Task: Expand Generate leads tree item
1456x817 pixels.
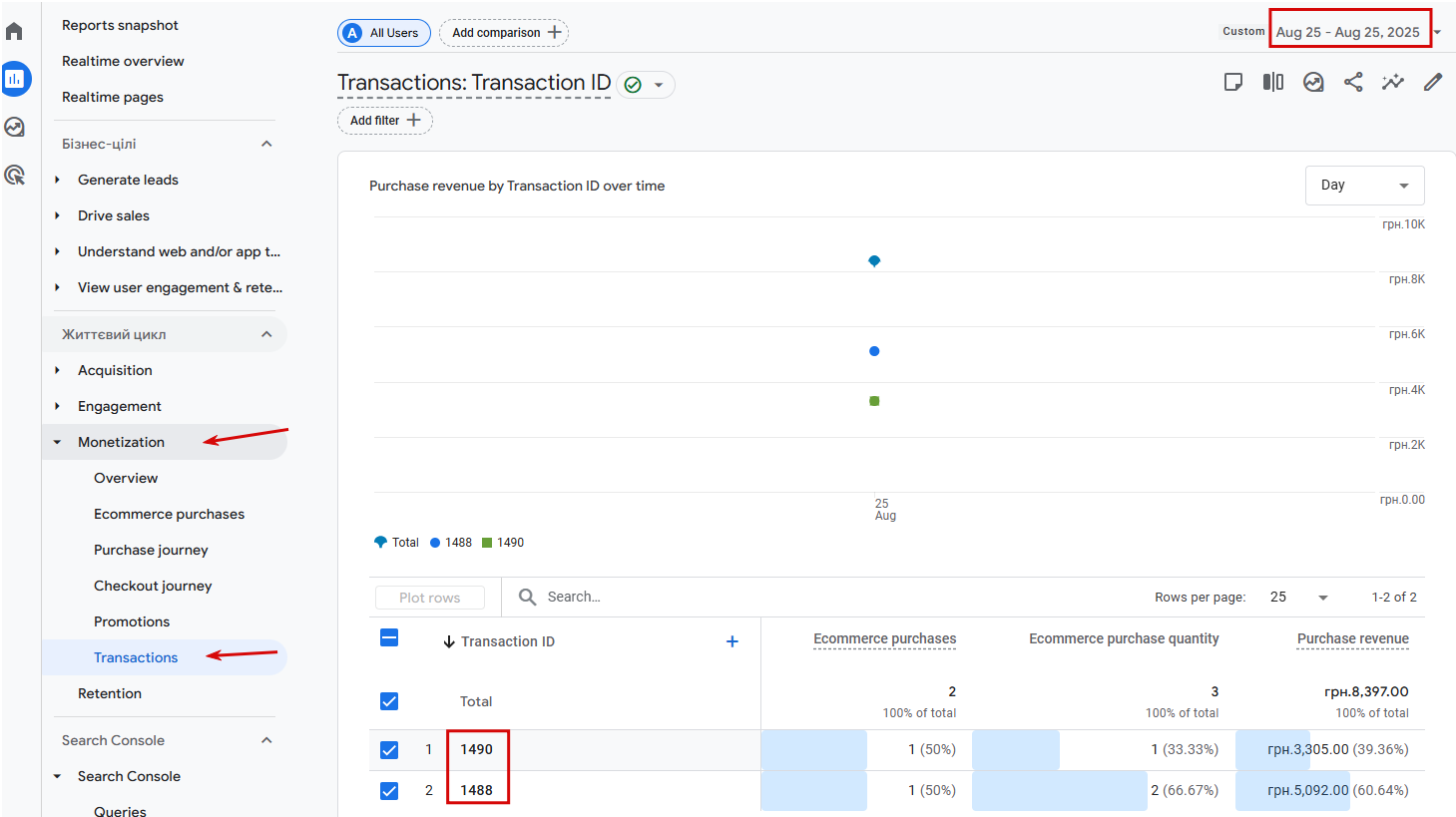Action: click(57, 180)
